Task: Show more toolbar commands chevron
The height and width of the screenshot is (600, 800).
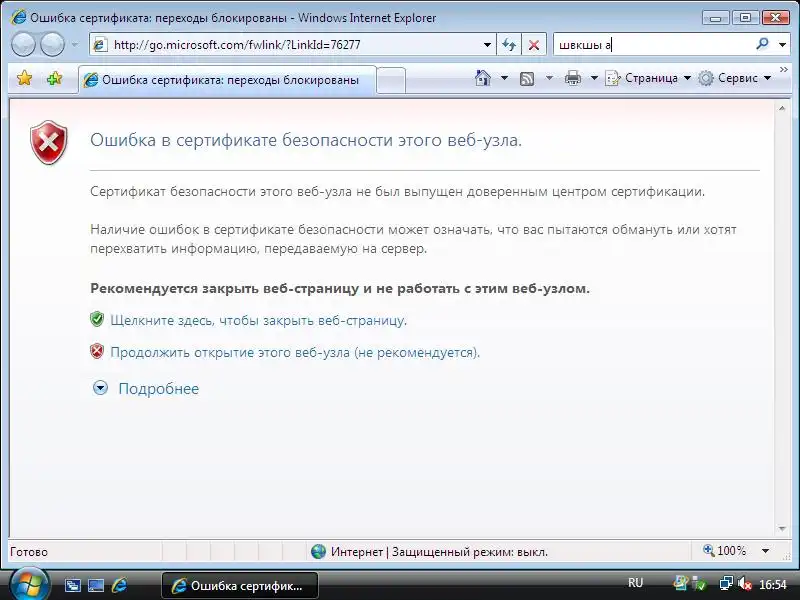Action: point(784,69)
